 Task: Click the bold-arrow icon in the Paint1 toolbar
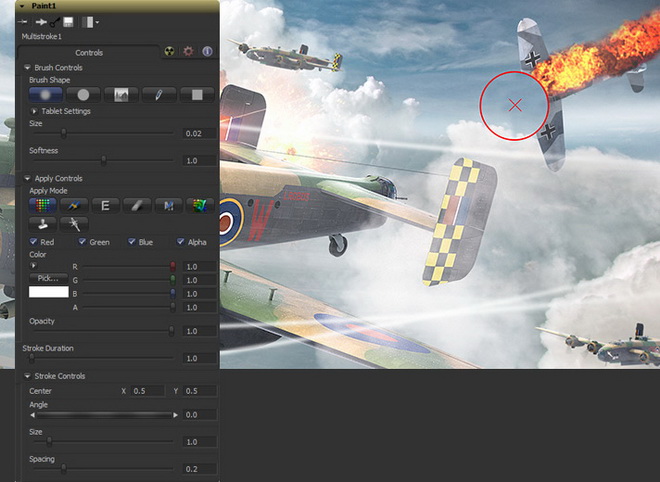41,22
